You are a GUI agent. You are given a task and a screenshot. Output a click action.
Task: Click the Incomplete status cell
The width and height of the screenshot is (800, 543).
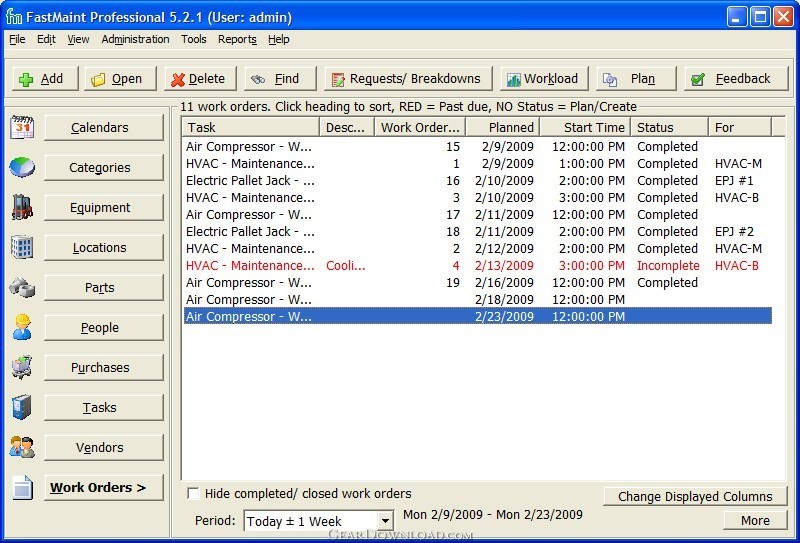pyautogui.click(x=668, y=265)
